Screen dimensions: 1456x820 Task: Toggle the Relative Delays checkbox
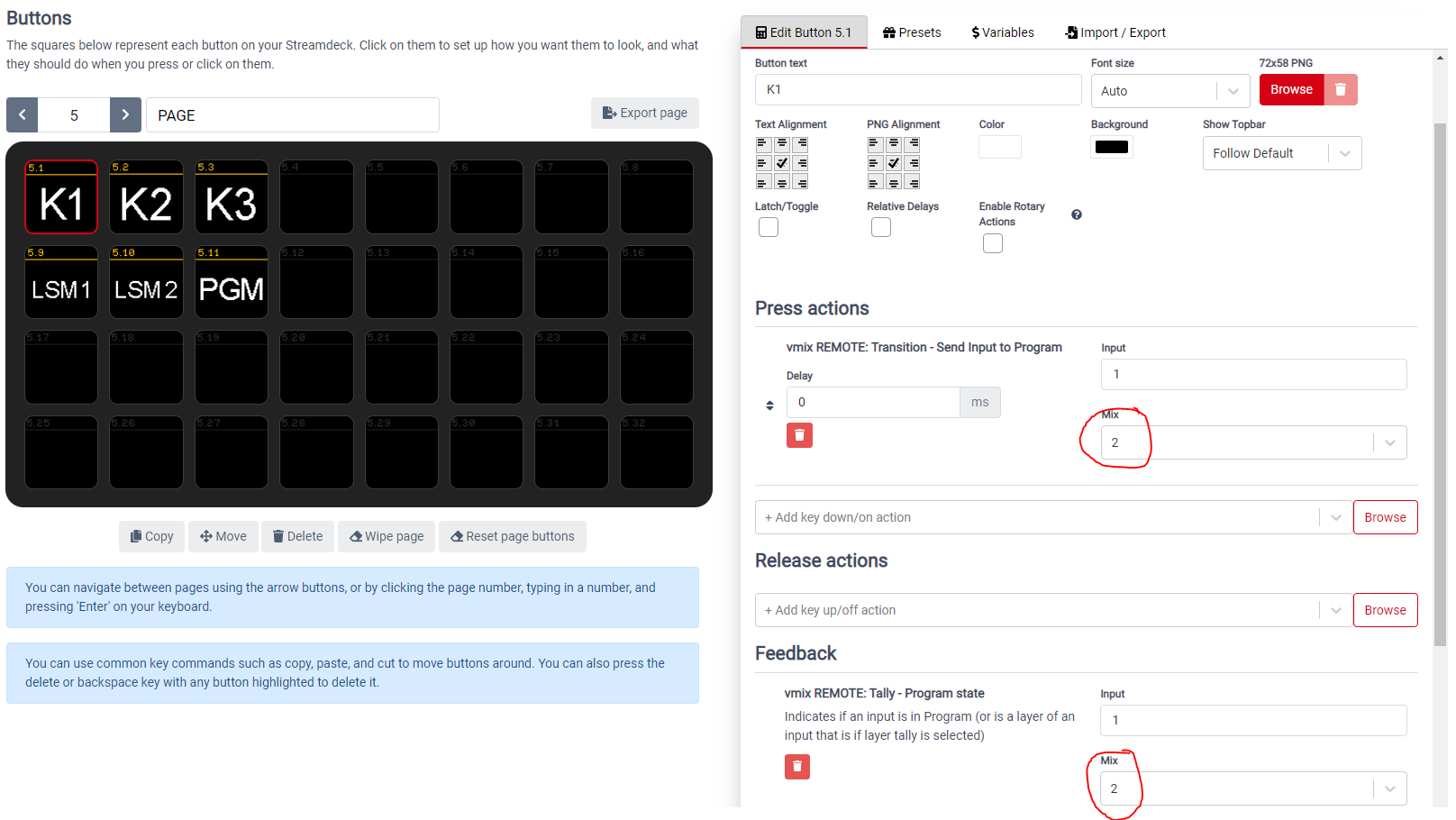pos(881,228)
